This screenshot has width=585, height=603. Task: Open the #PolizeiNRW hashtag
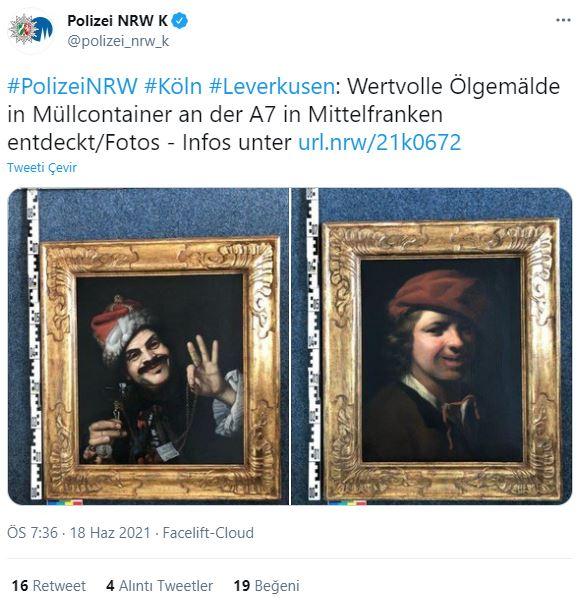72,86
